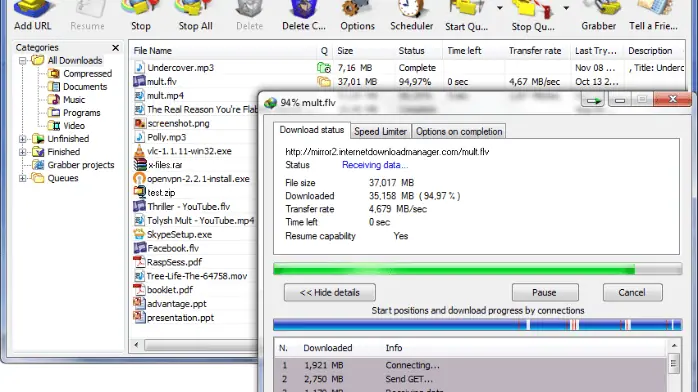Close the Categories panel
This screenshot has width=698, height=392.
pos(115,48)
